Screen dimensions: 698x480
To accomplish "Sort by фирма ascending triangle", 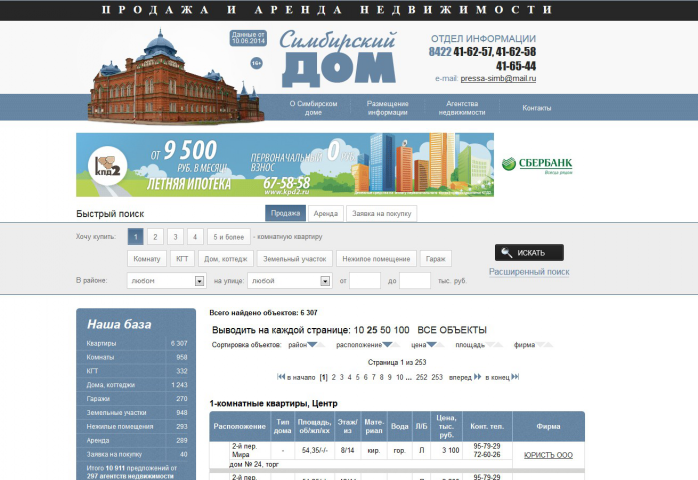I will point(549,344).
